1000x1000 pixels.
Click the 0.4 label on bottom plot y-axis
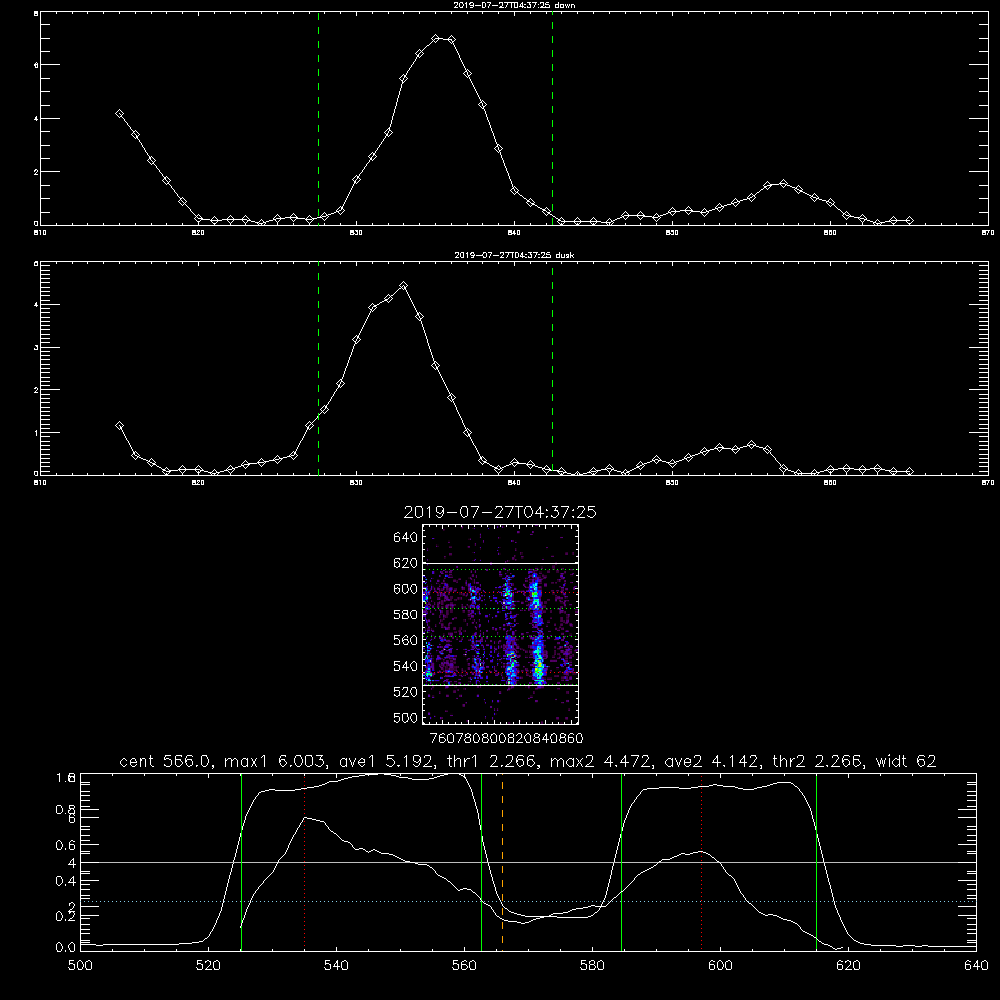[66, 881]
